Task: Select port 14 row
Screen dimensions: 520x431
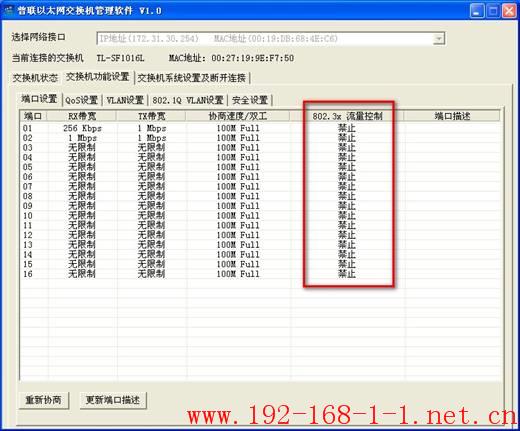Action: tap(260, 254)
